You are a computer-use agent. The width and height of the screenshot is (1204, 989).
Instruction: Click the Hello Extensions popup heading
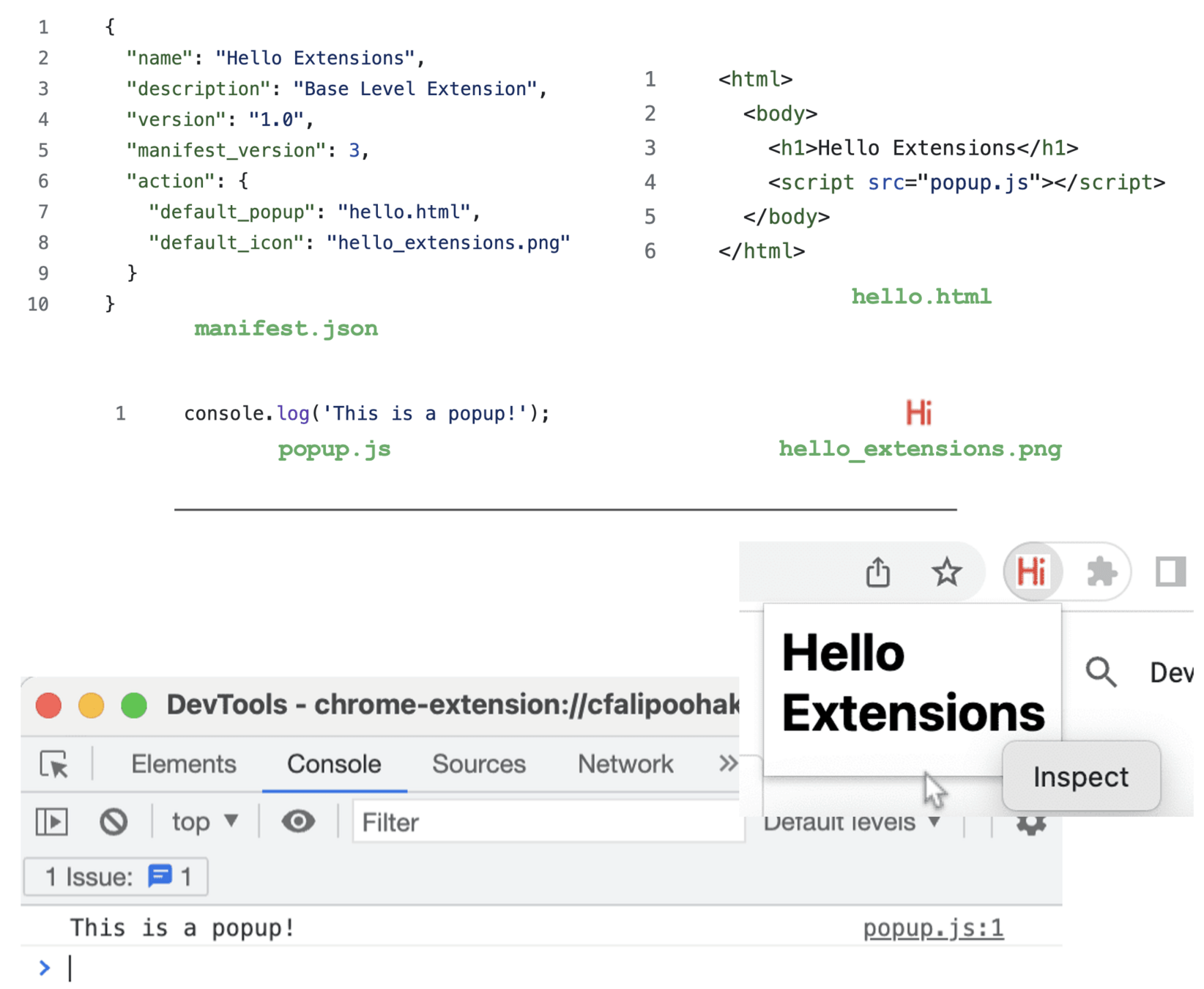[913, 683]
